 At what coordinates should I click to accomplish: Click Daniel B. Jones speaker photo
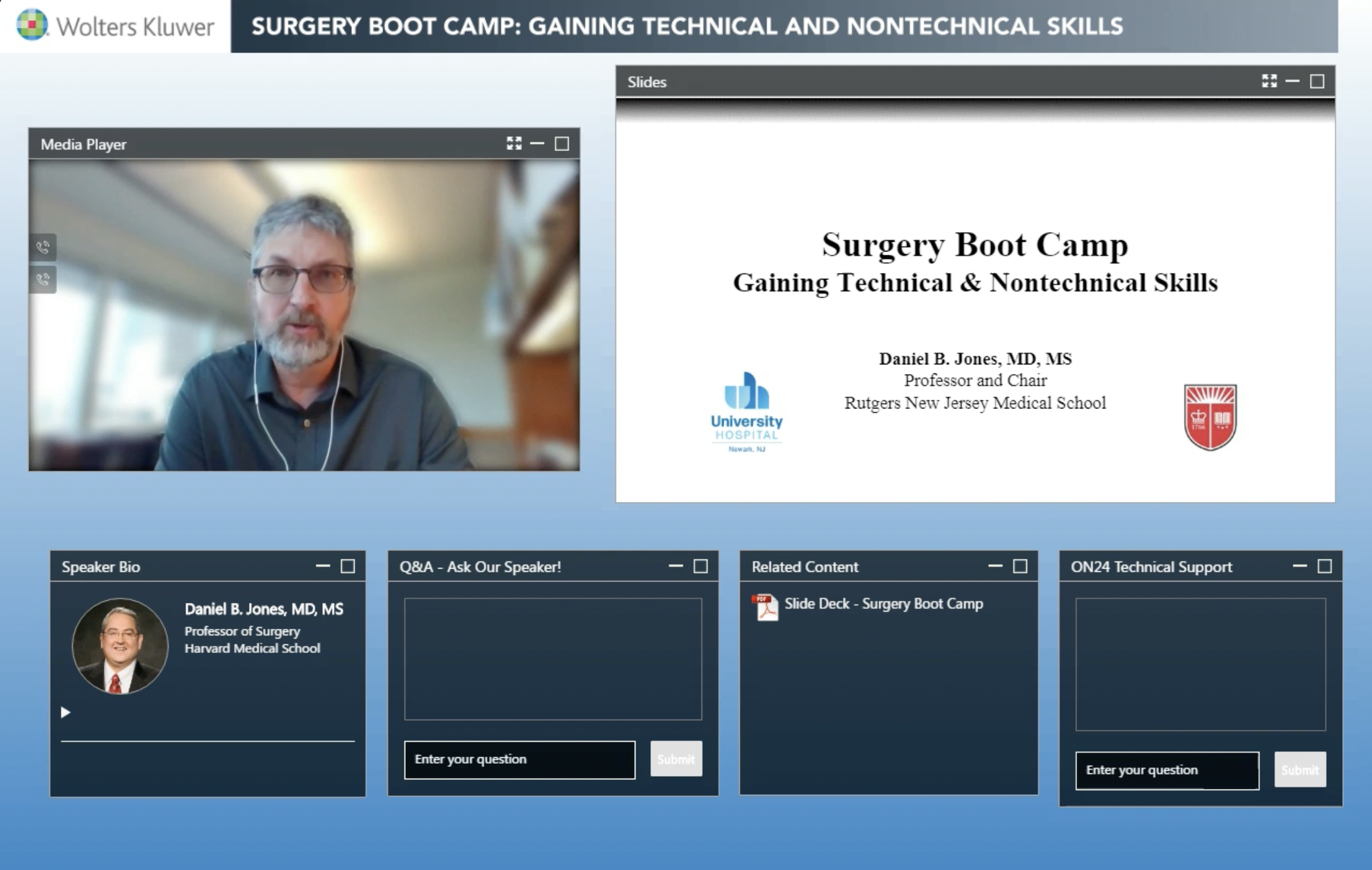(119, 646)
